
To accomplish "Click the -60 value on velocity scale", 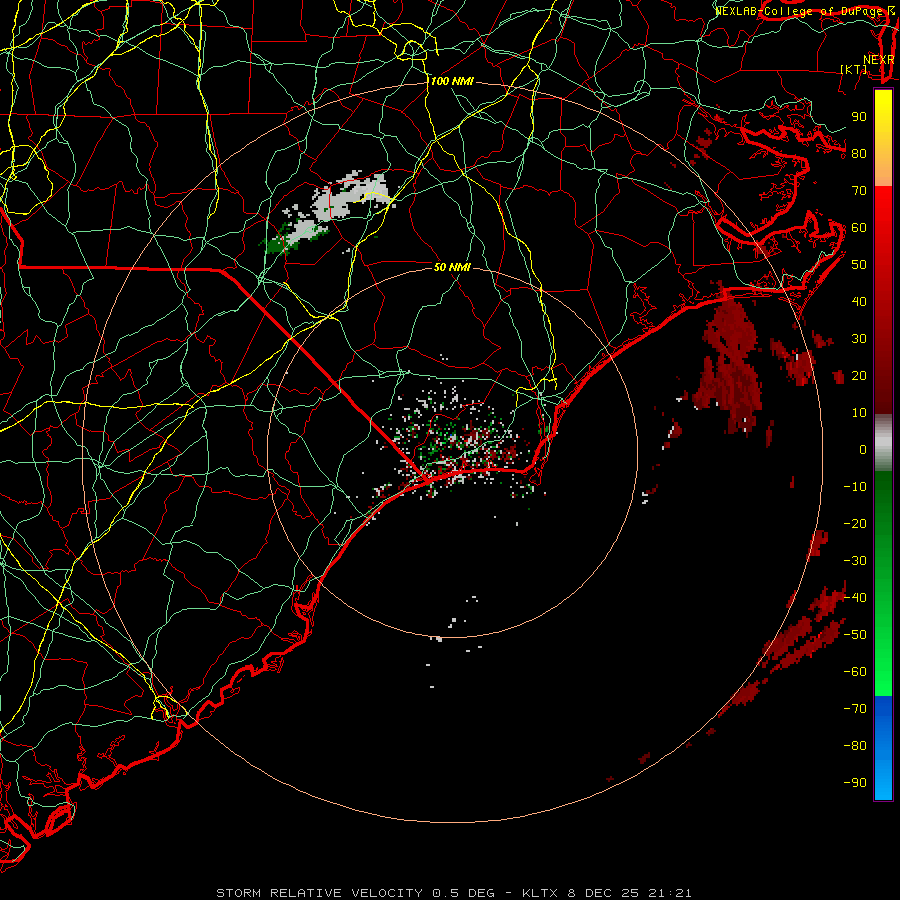I will tap(855, 672).
